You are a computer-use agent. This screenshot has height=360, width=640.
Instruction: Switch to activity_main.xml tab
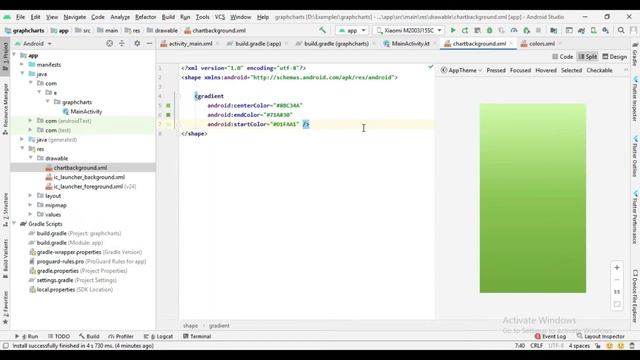(x=190, y=44)
